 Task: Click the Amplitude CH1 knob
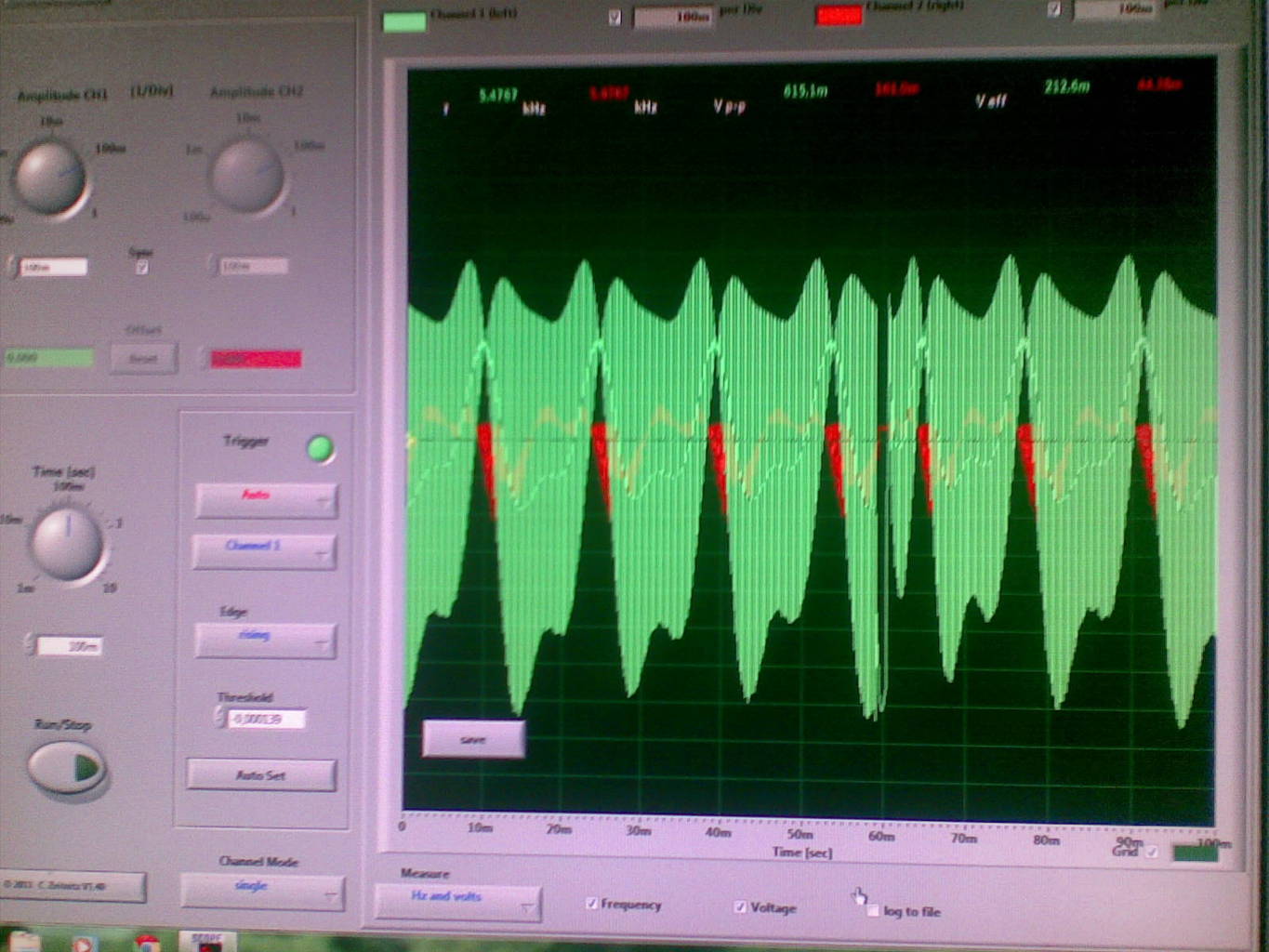coord(51,178)
